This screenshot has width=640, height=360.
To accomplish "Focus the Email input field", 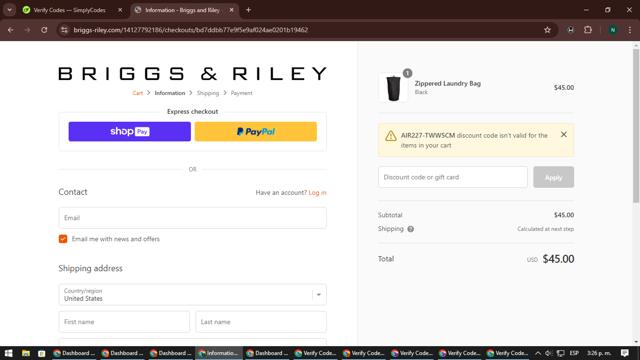I will point(192,218).
